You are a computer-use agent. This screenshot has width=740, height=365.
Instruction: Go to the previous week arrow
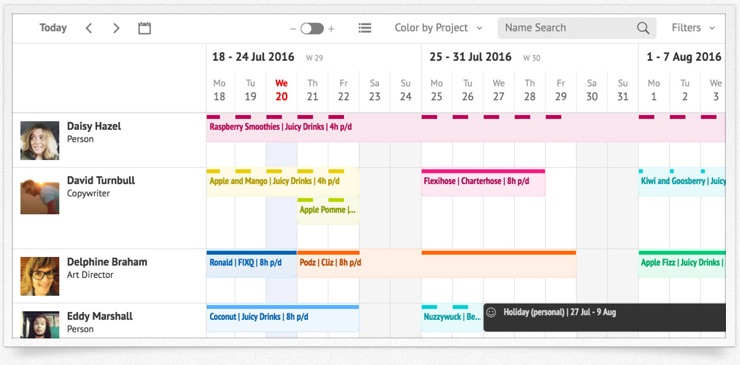88,28
